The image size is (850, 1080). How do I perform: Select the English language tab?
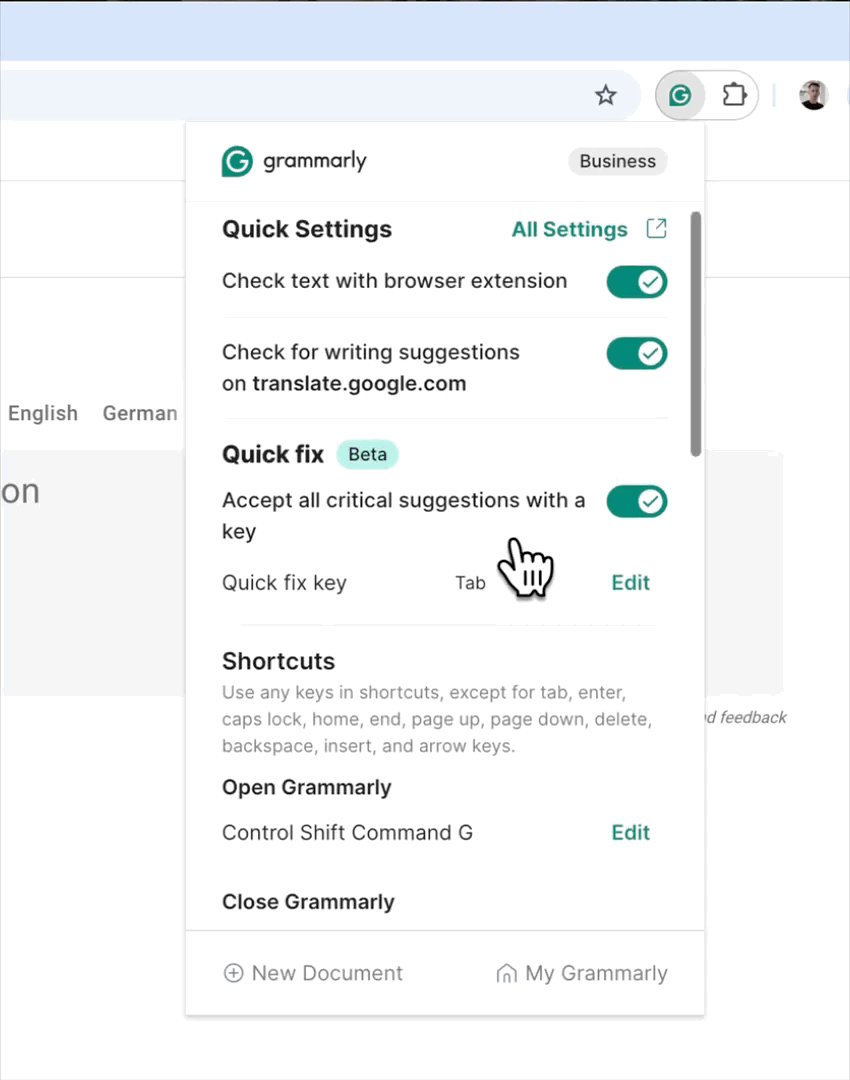tap(42, 413)
